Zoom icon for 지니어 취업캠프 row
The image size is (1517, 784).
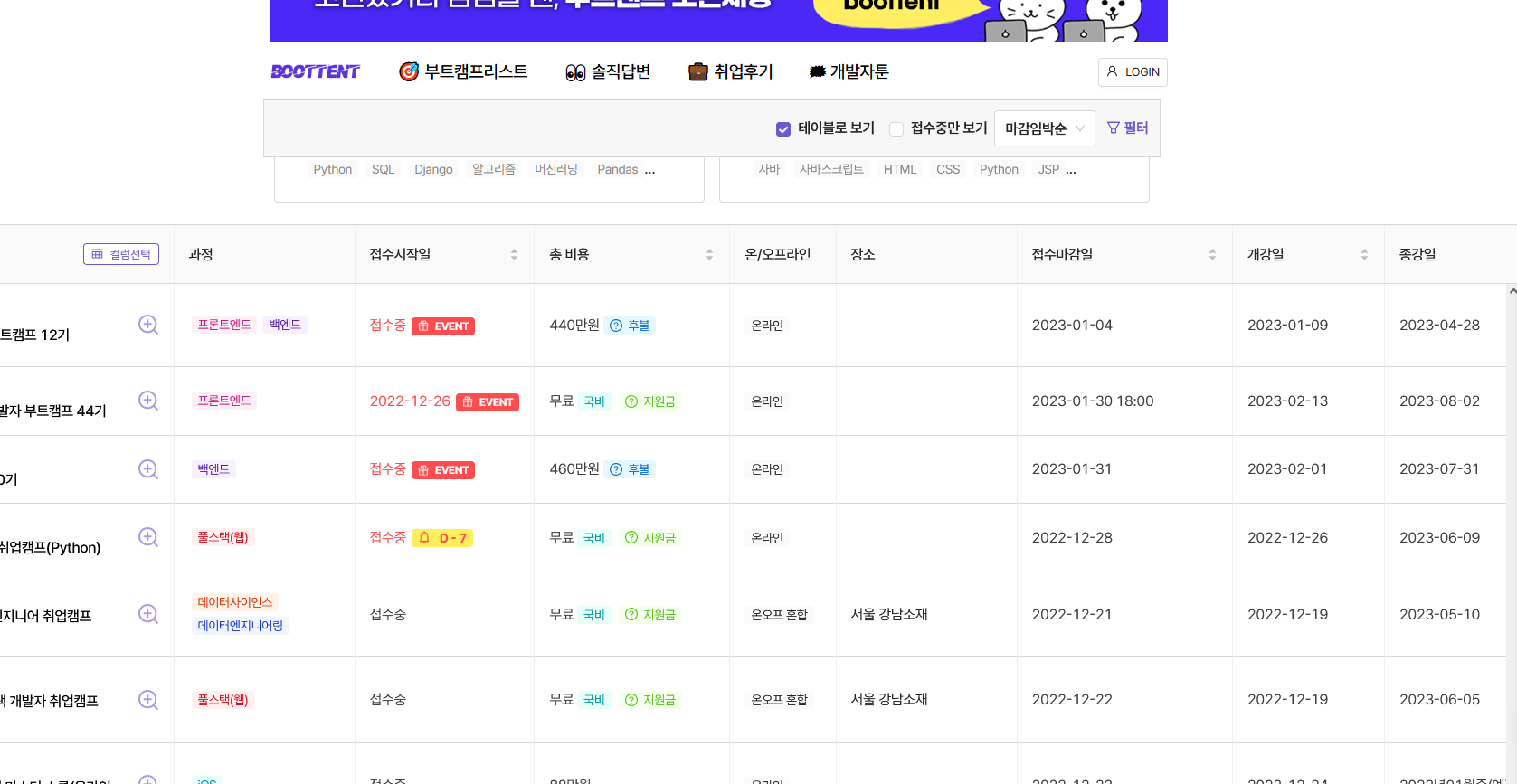click(x=148, y=614)
